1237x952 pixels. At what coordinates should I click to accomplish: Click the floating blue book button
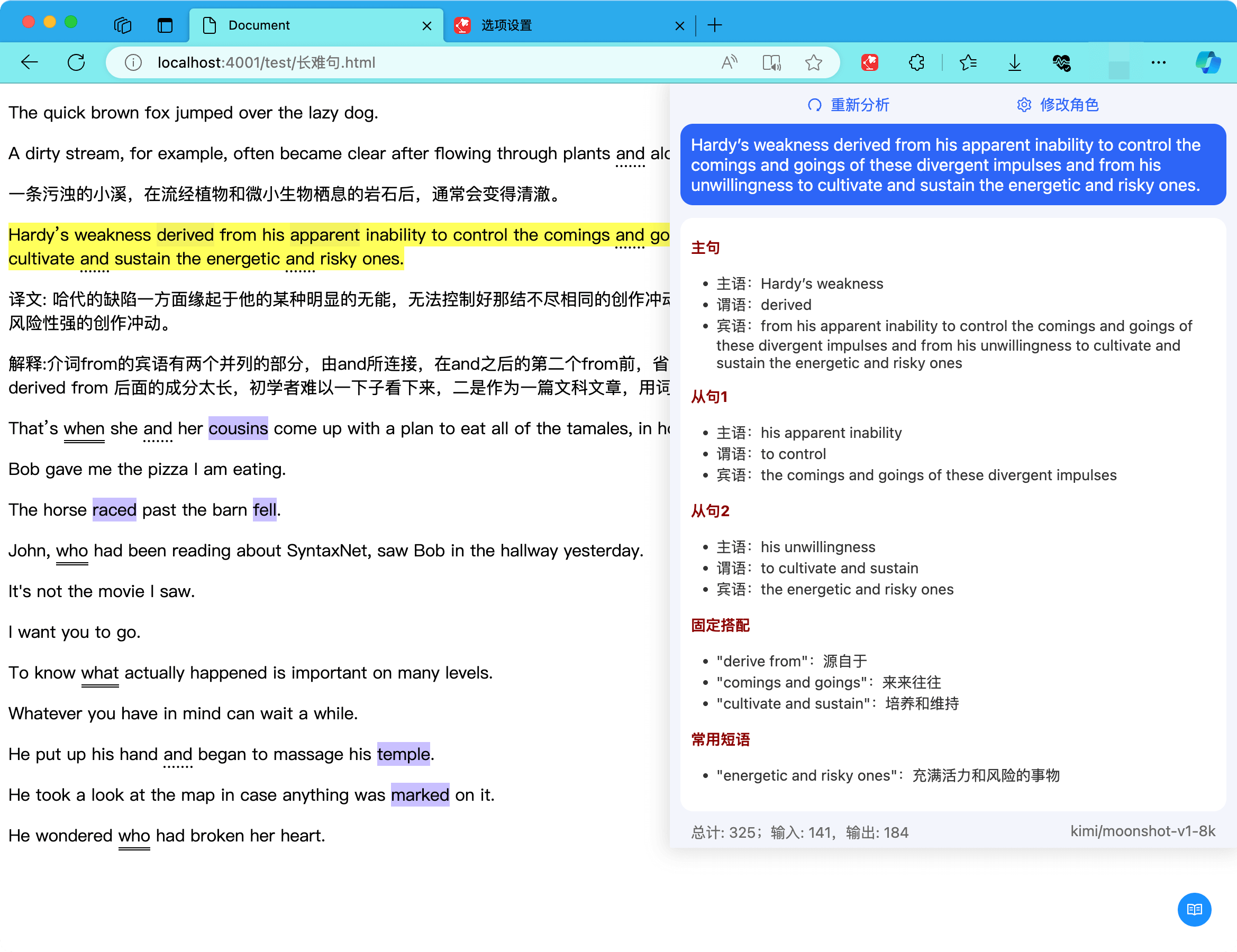coord(1195,910)
